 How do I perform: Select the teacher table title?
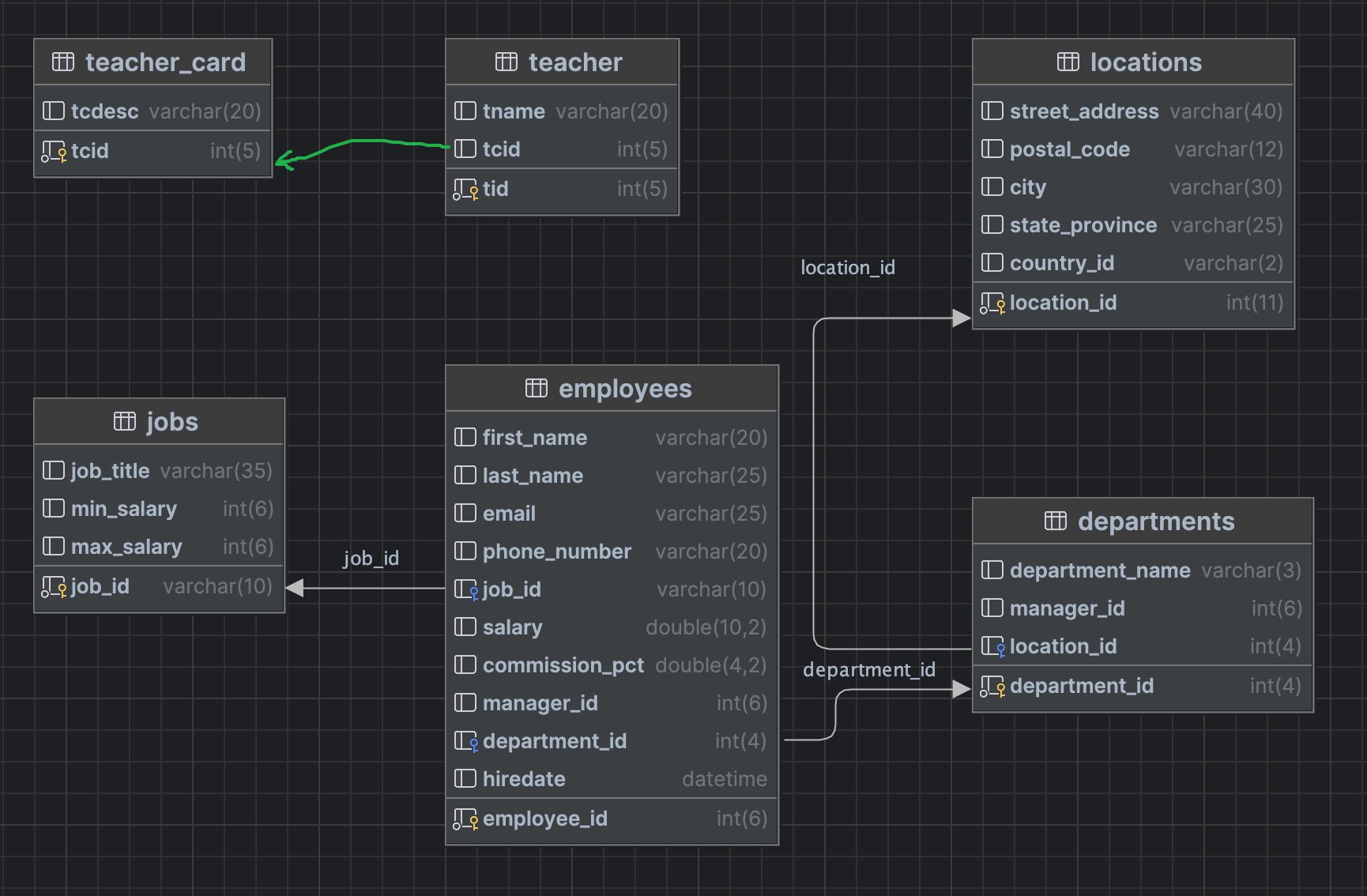(562, 62)
